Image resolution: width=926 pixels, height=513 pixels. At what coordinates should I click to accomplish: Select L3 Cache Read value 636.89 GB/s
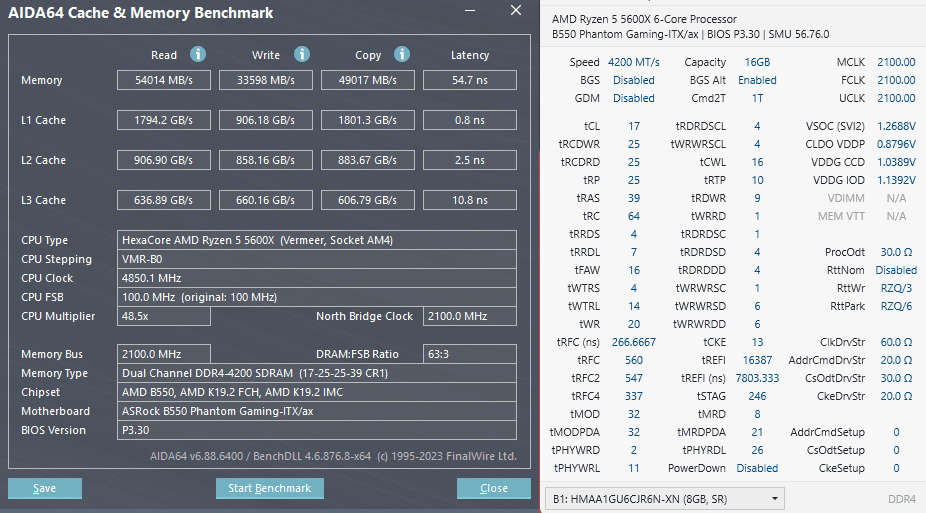pos(164,201)
